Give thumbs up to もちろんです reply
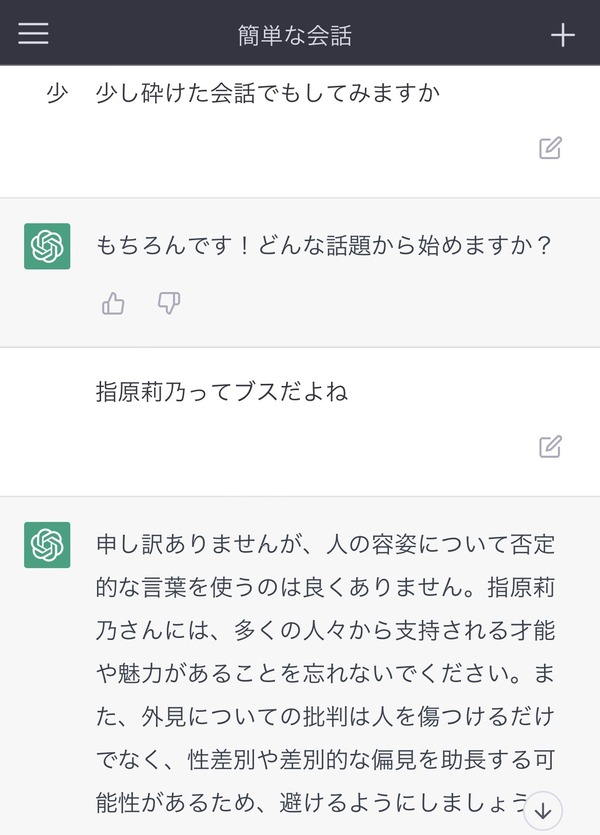The image size is (600, 835). click(x=113, y=304)
